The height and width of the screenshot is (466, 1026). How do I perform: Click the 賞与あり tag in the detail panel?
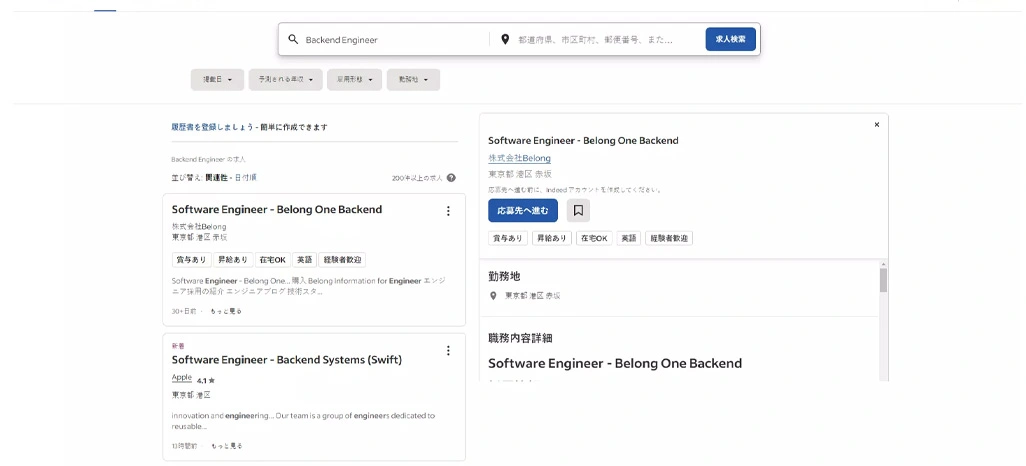click(508, 238)
